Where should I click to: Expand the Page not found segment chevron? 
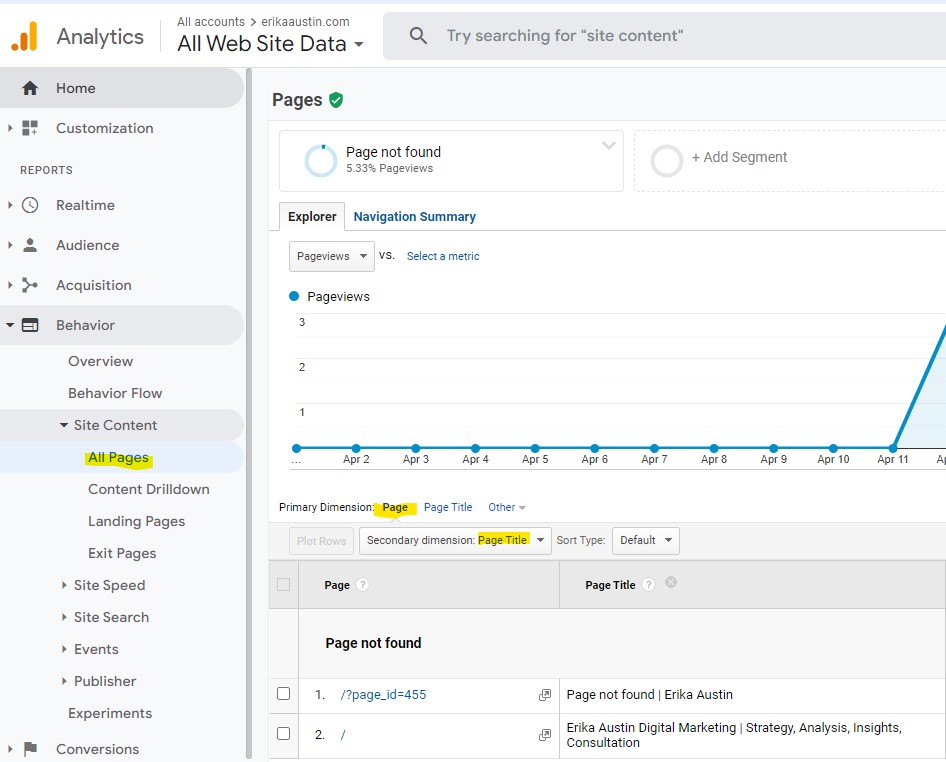pos(609,145)
